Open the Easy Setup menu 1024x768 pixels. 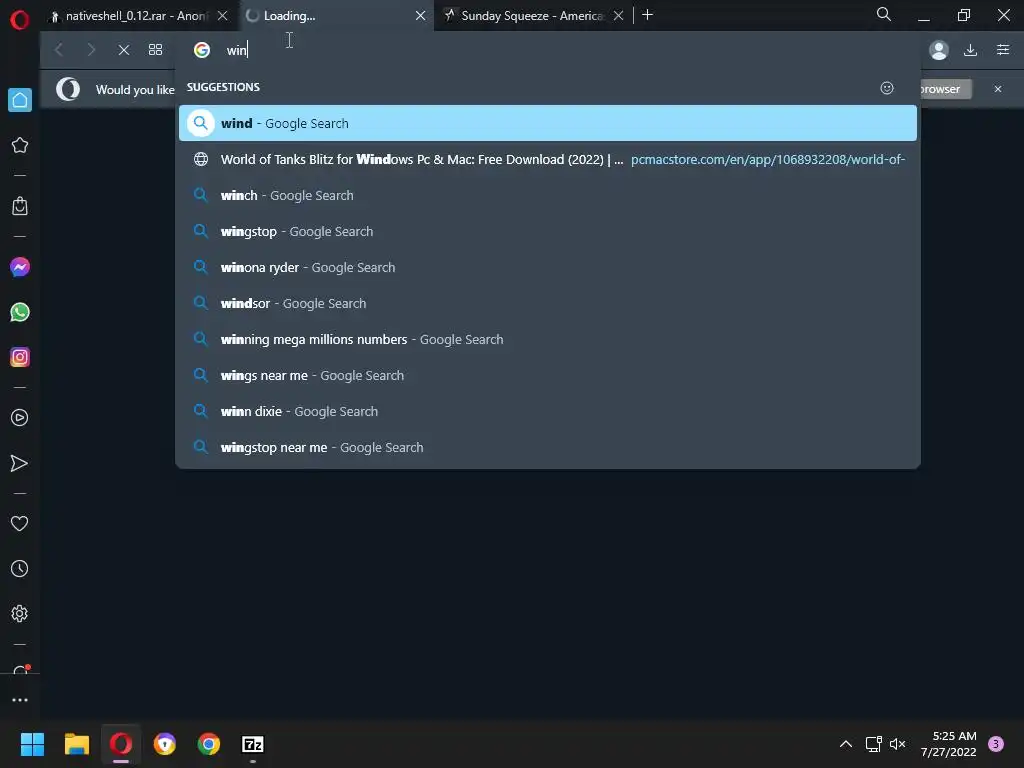[x=1003, y=50]
